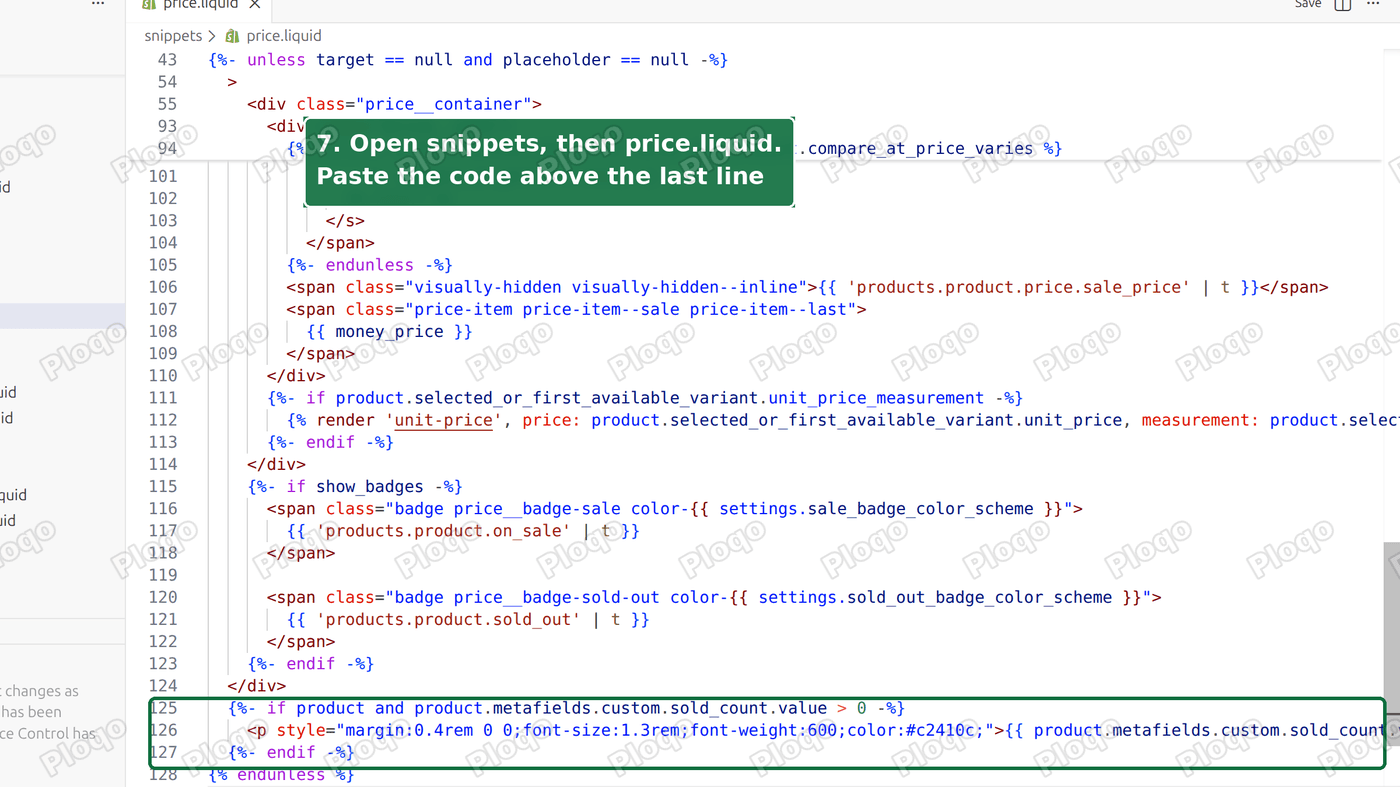Click the 'endunless' line at line 105

pos(370,265)
